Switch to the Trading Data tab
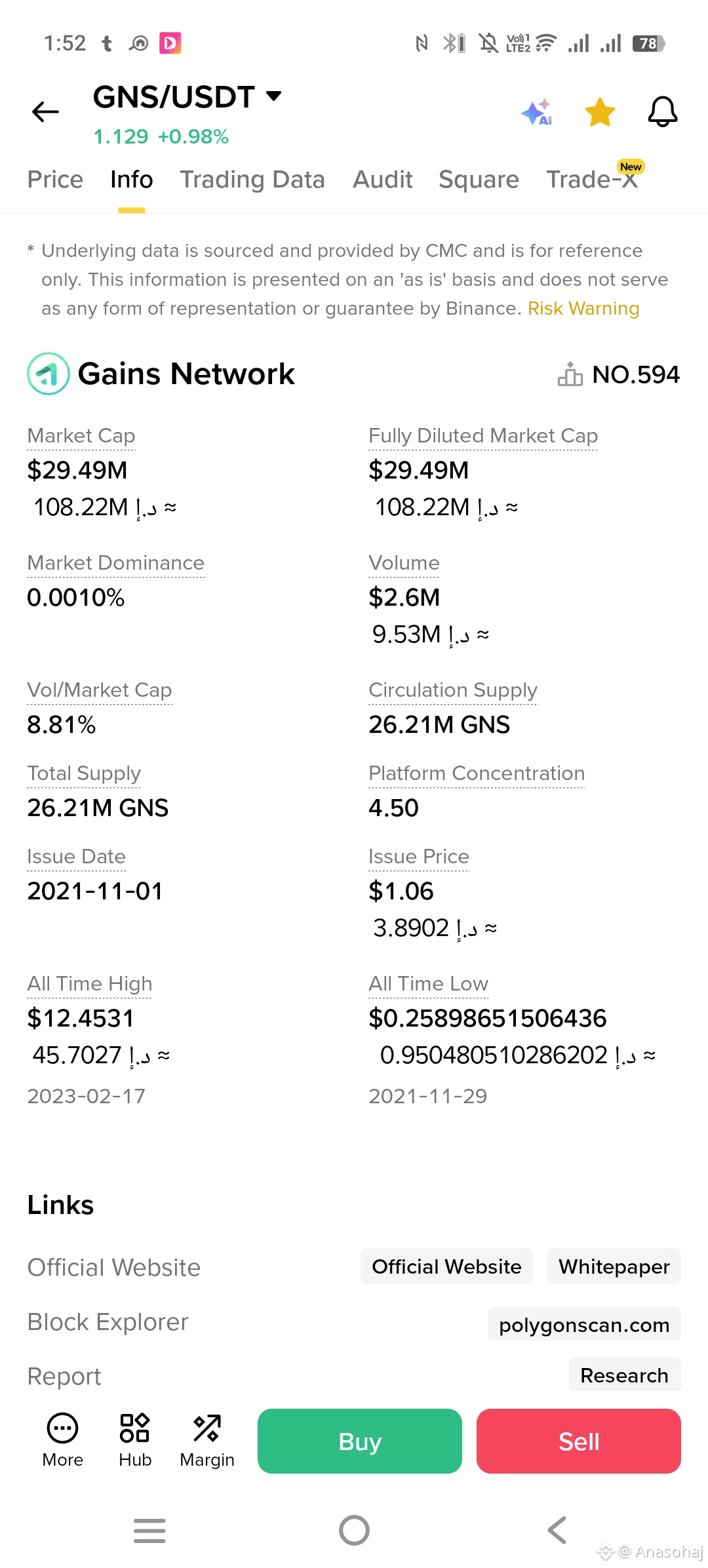 252,180
